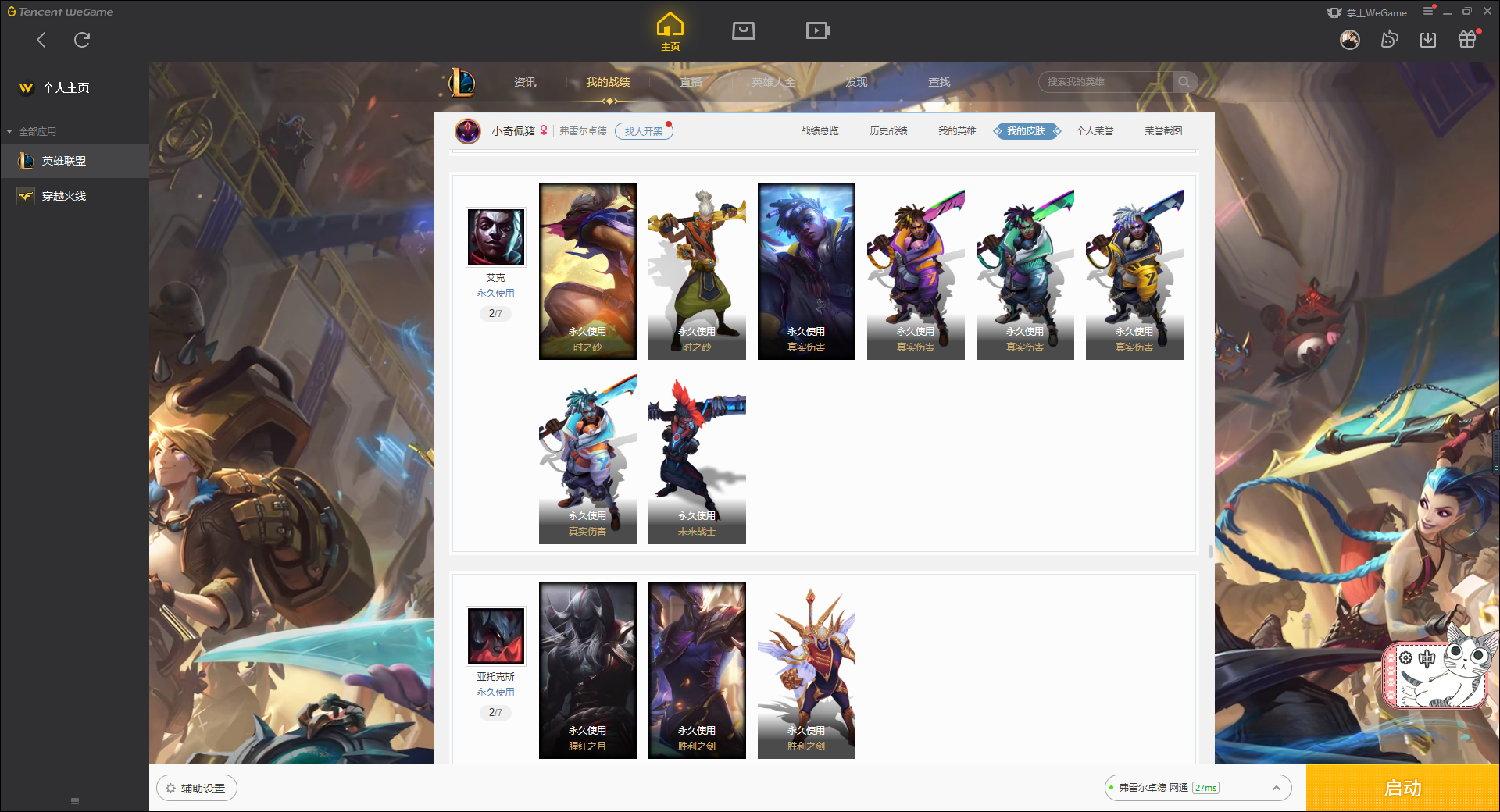Go back with the left arrow icon
The image size is (1500, 812).
pyautogui.click(x=41, y=40)
